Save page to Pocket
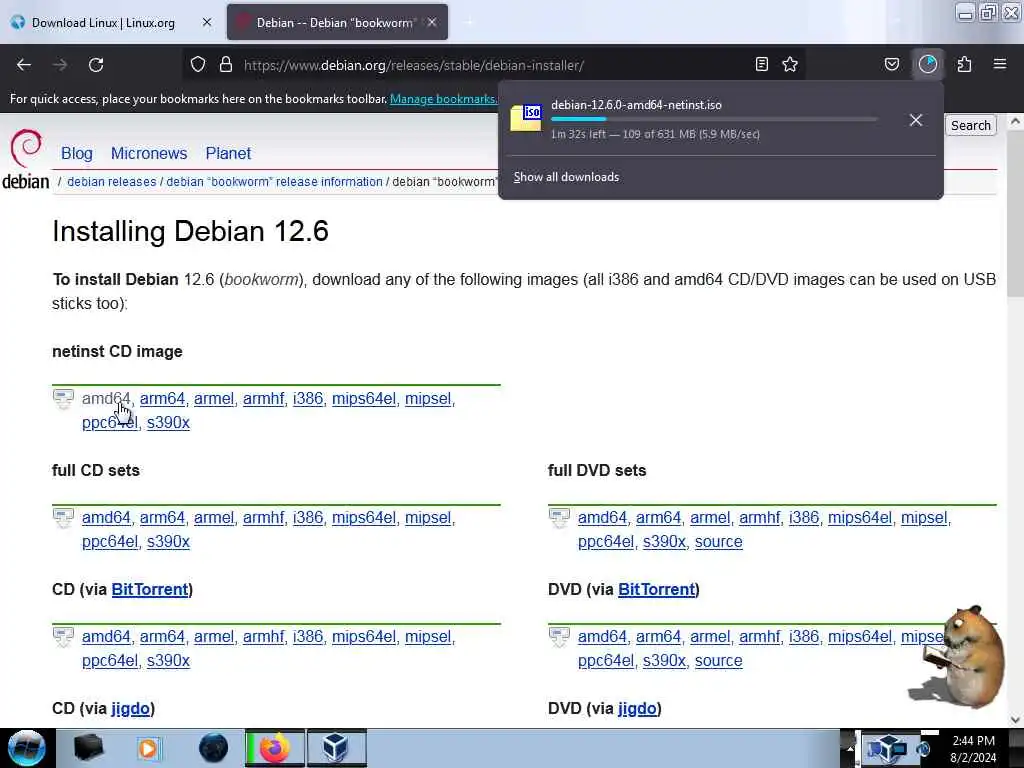Image resolution: width=1024 pixels, height=768 pixels. (891, 65)
